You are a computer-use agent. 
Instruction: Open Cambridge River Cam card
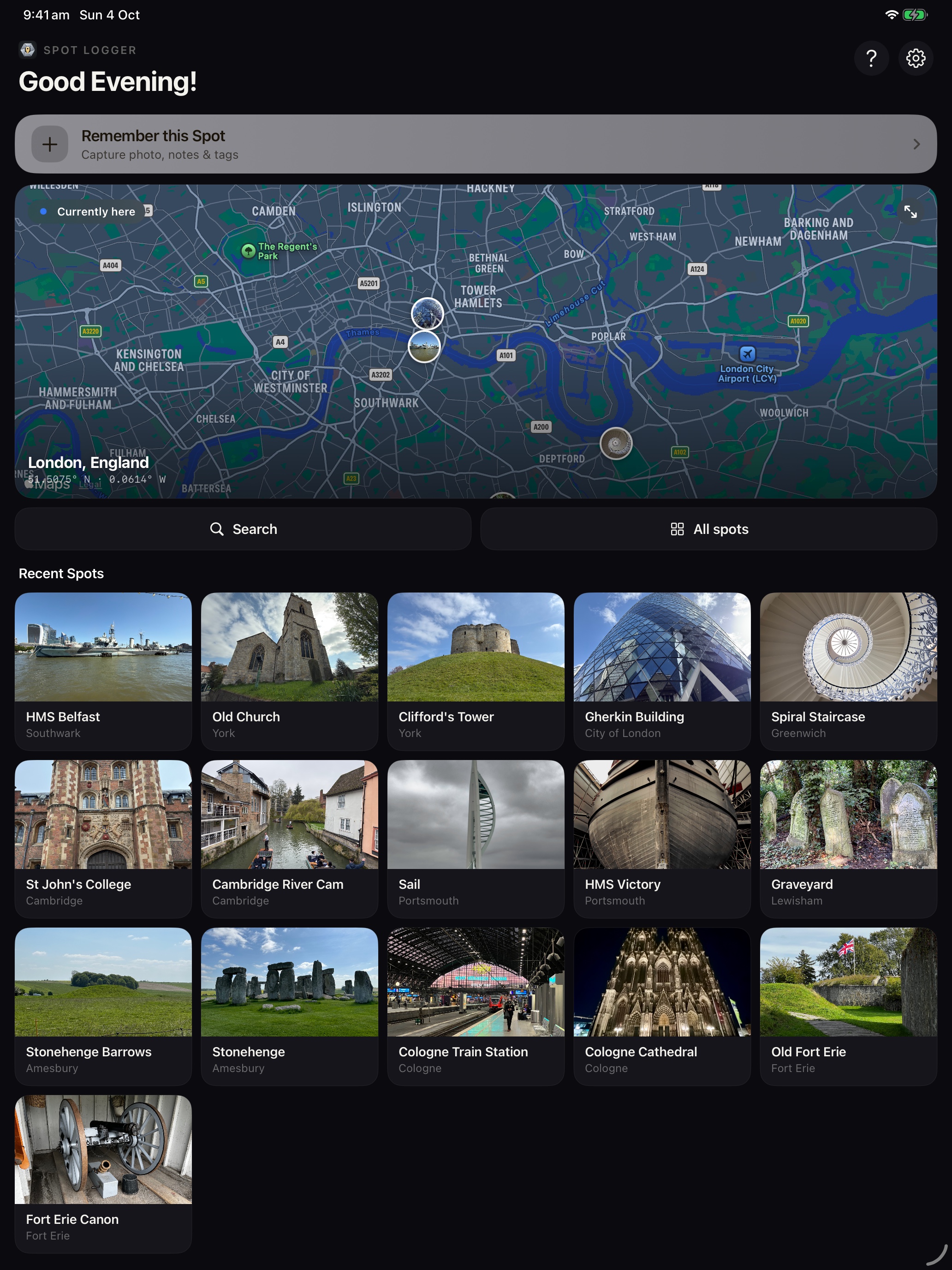point(290,839)
